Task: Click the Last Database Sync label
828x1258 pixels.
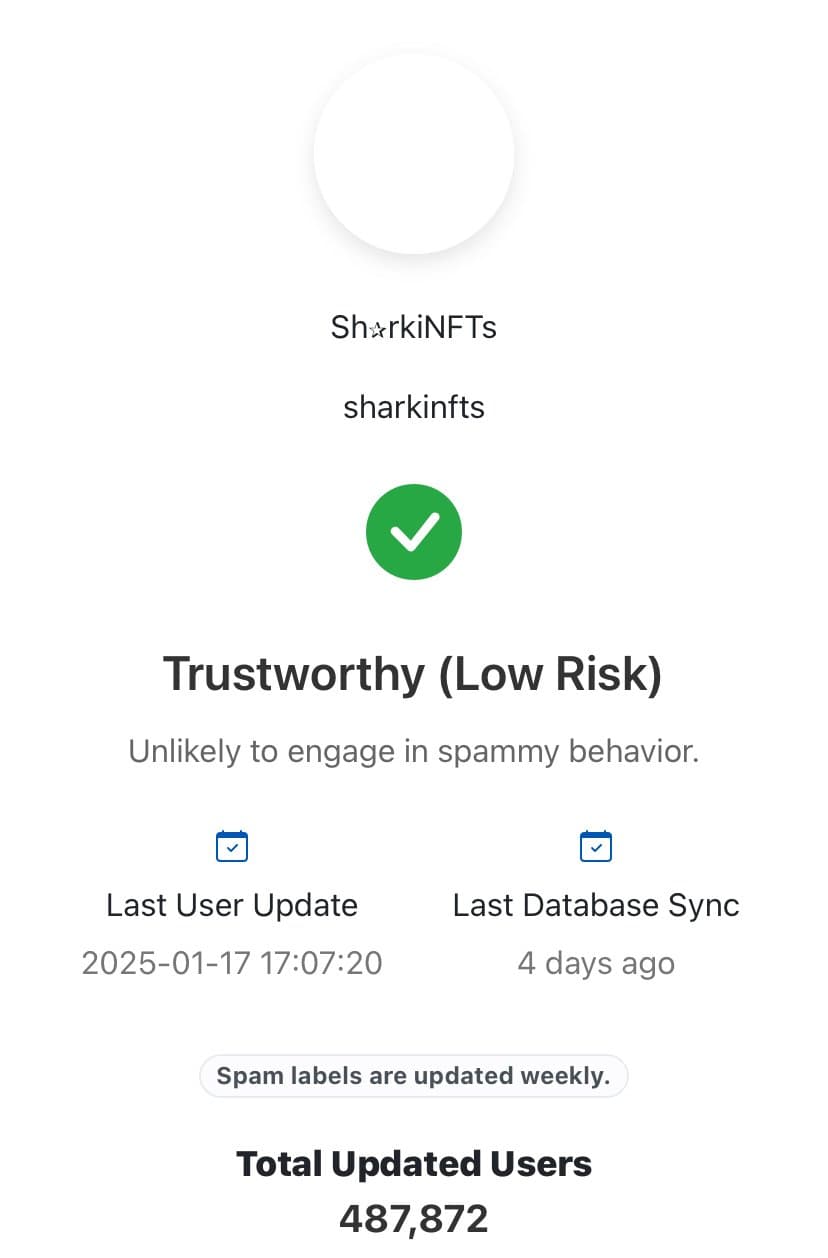Action: point(596,905)
